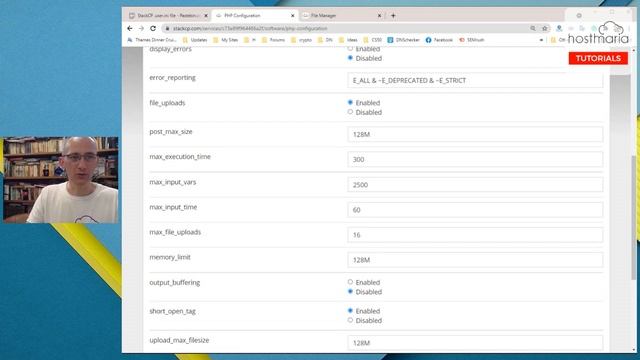The image size is (640, 360).
Task: Click the short_open_tag setting label
Action: tap(172, 311)
